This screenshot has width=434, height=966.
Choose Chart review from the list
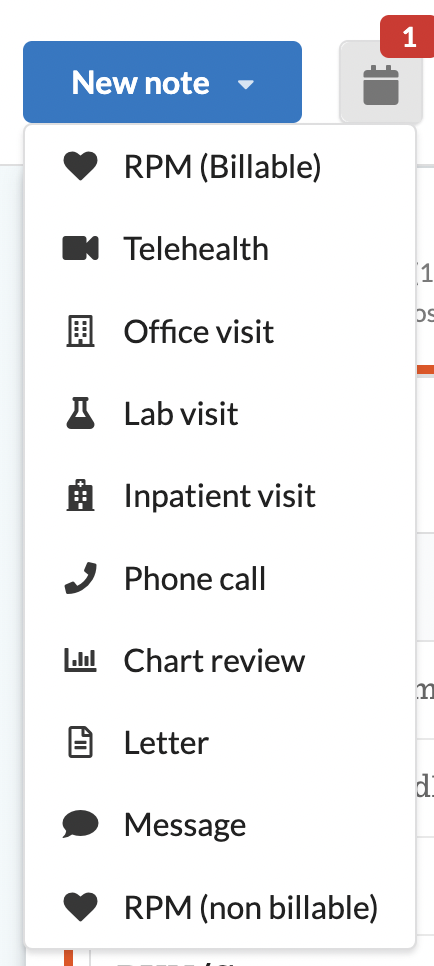(220, 660)
